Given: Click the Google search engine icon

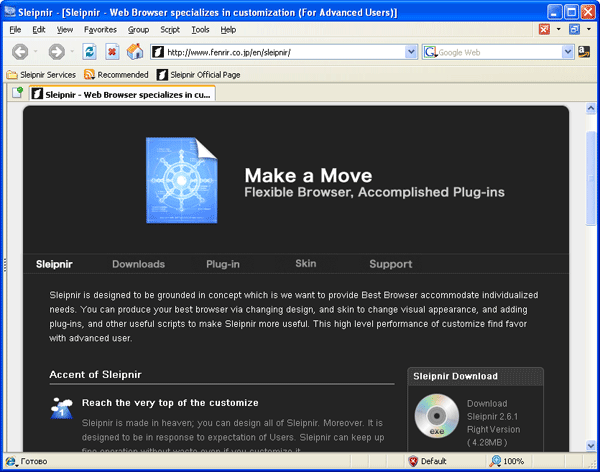Looking at the screenshot, I should (430, 52).
